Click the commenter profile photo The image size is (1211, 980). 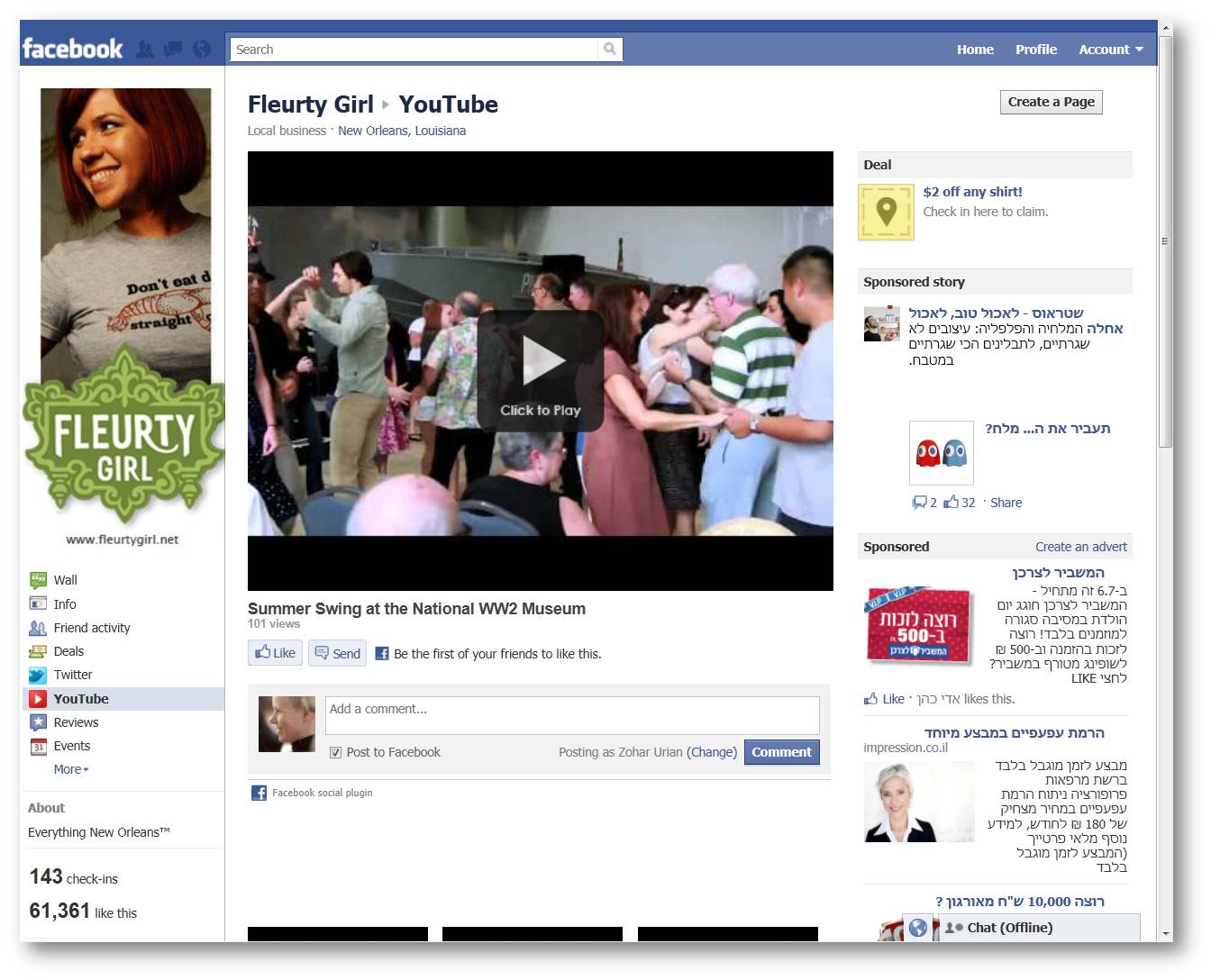coord(287,724)
